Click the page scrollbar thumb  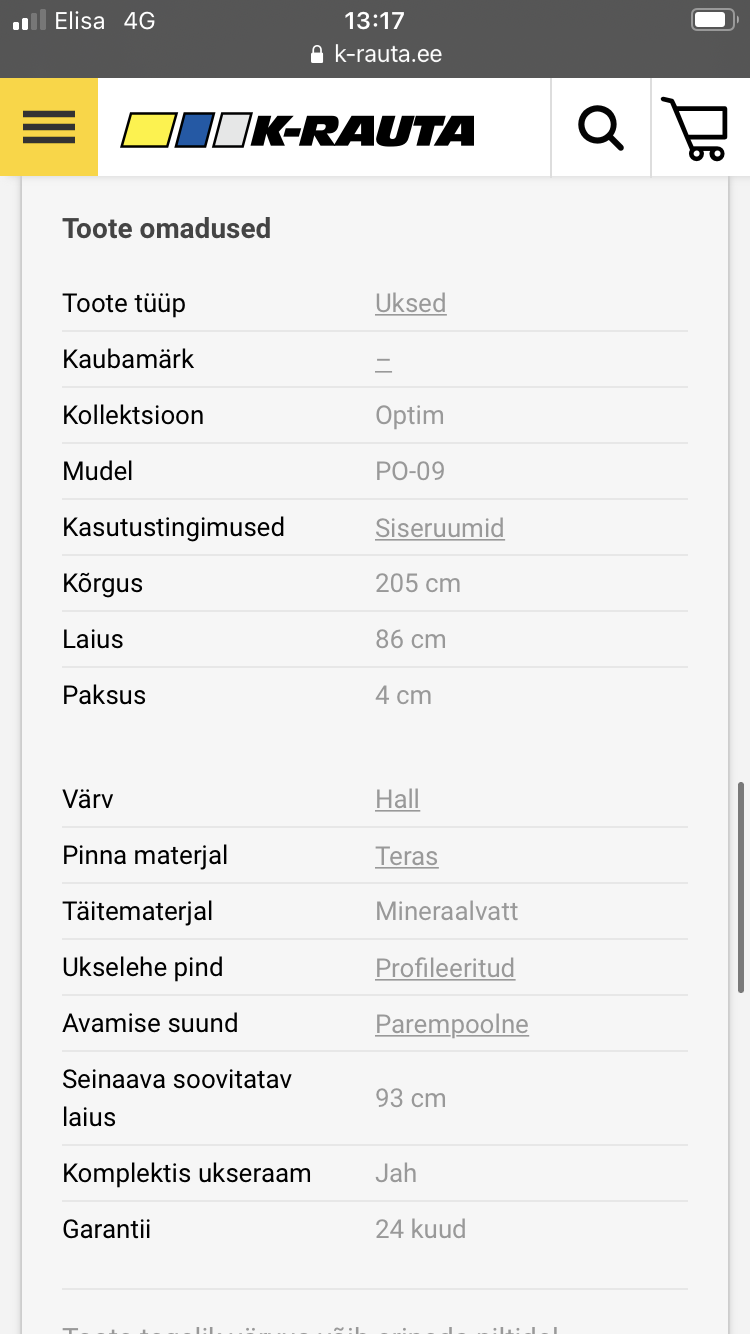click(739, 886)
